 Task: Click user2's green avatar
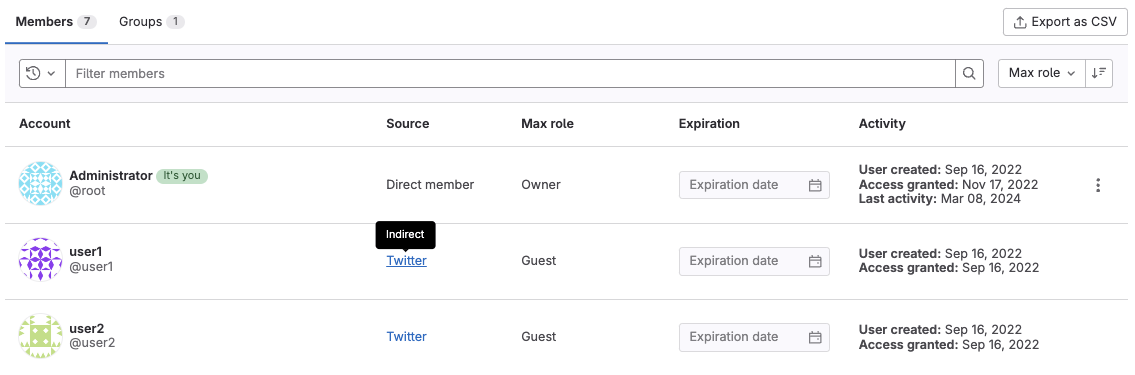coord(40,335)
